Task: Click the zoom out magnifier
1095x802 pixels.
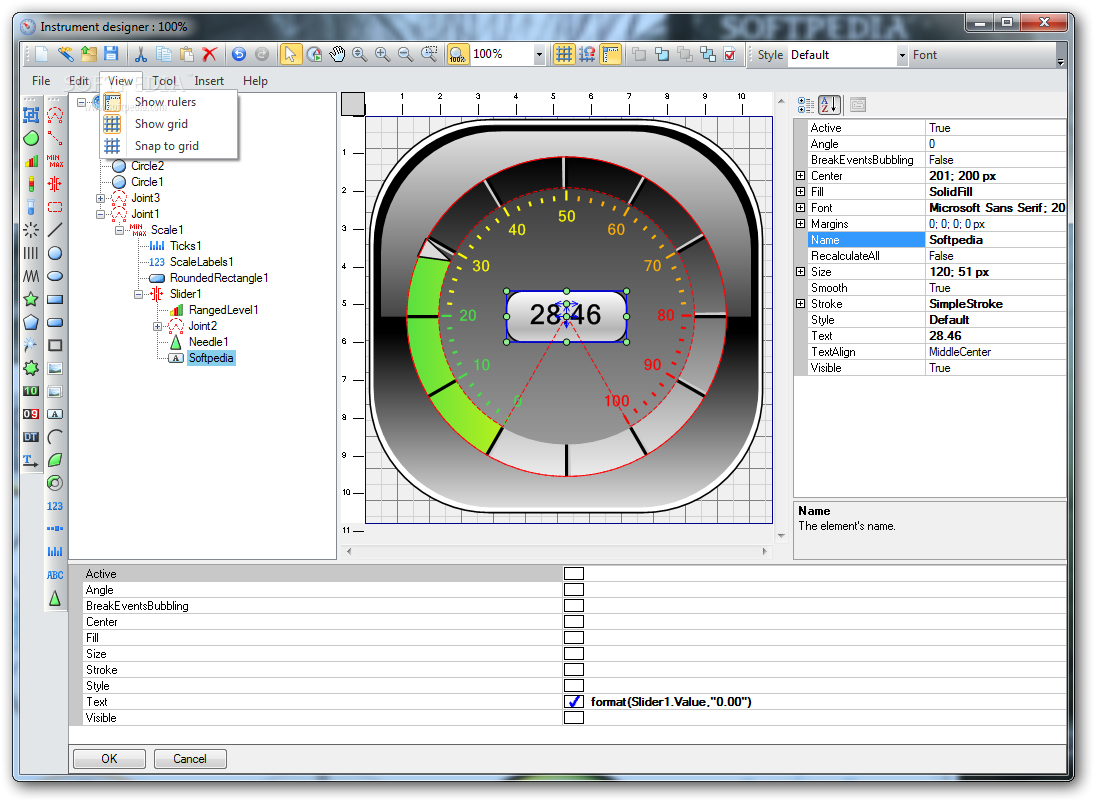Action: click(405, 54)
